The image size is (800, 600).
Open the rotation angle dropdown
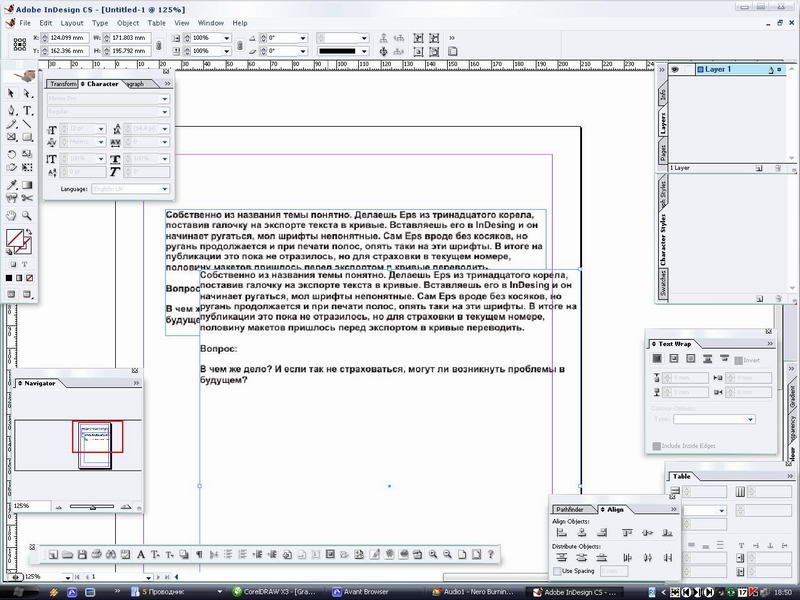303,38
